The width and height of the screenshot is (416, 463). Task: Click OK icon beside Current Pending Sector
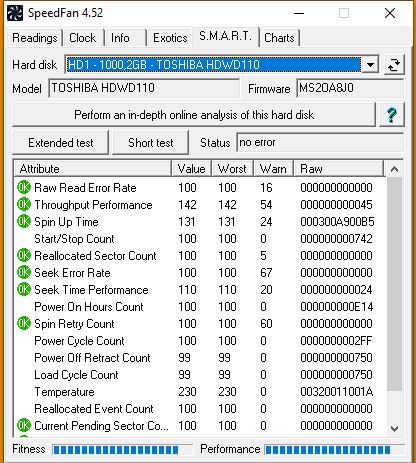[x=24, y=425]
